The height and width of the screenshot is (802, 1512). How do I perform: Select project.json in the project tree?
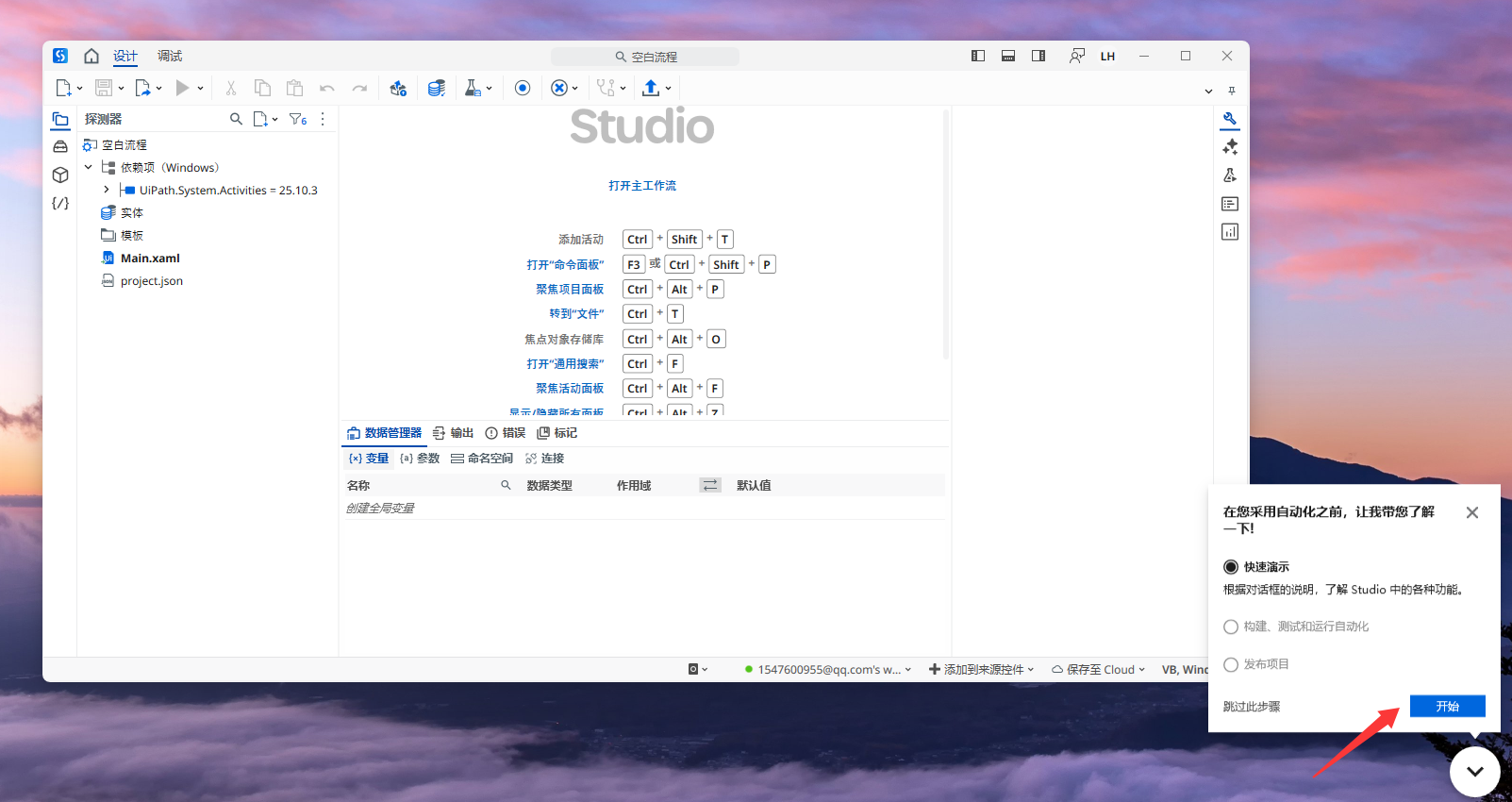tap(152, 281)
